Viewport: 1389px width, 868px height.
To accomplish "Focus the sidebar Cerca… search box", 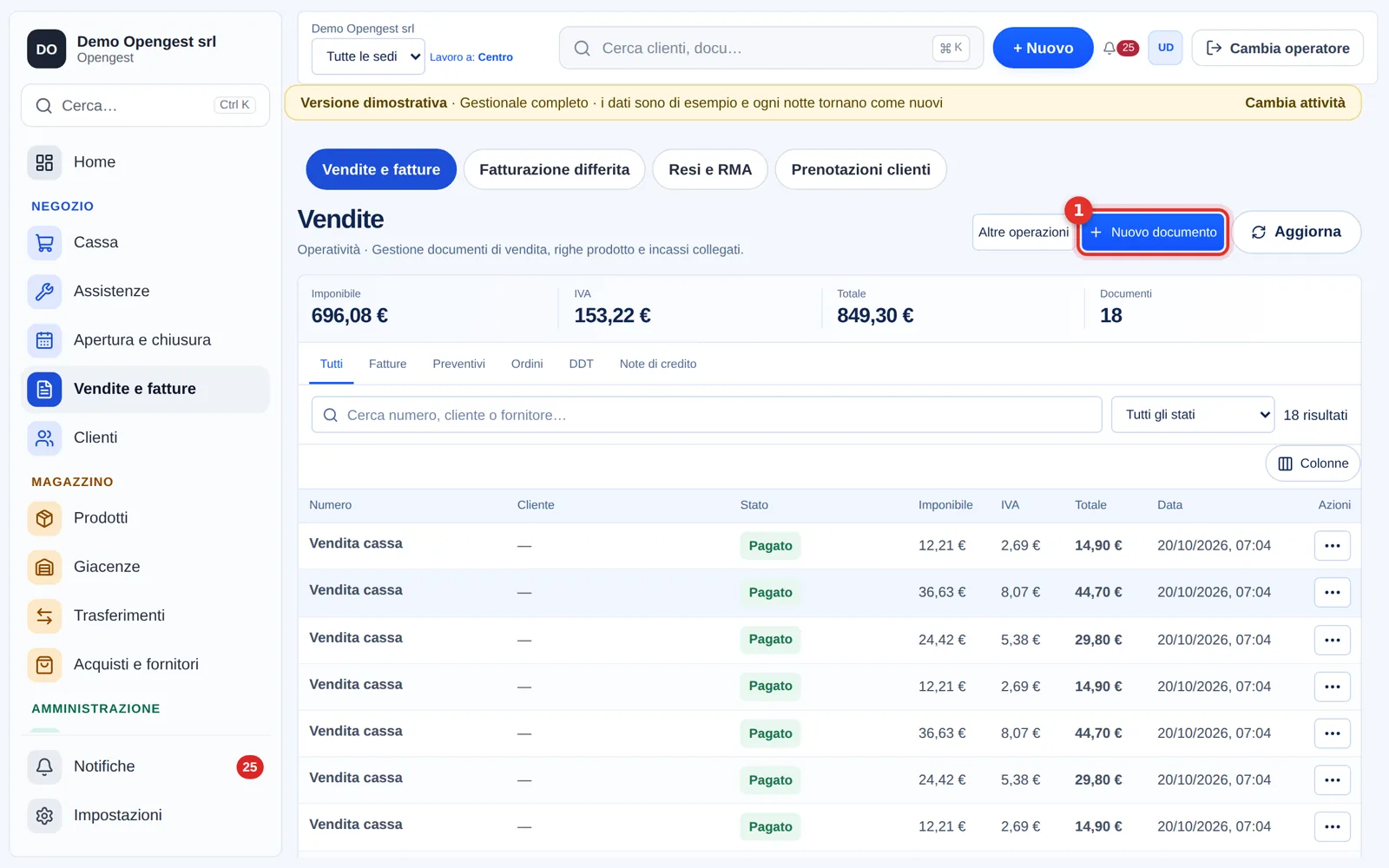I will click(145, 106).
